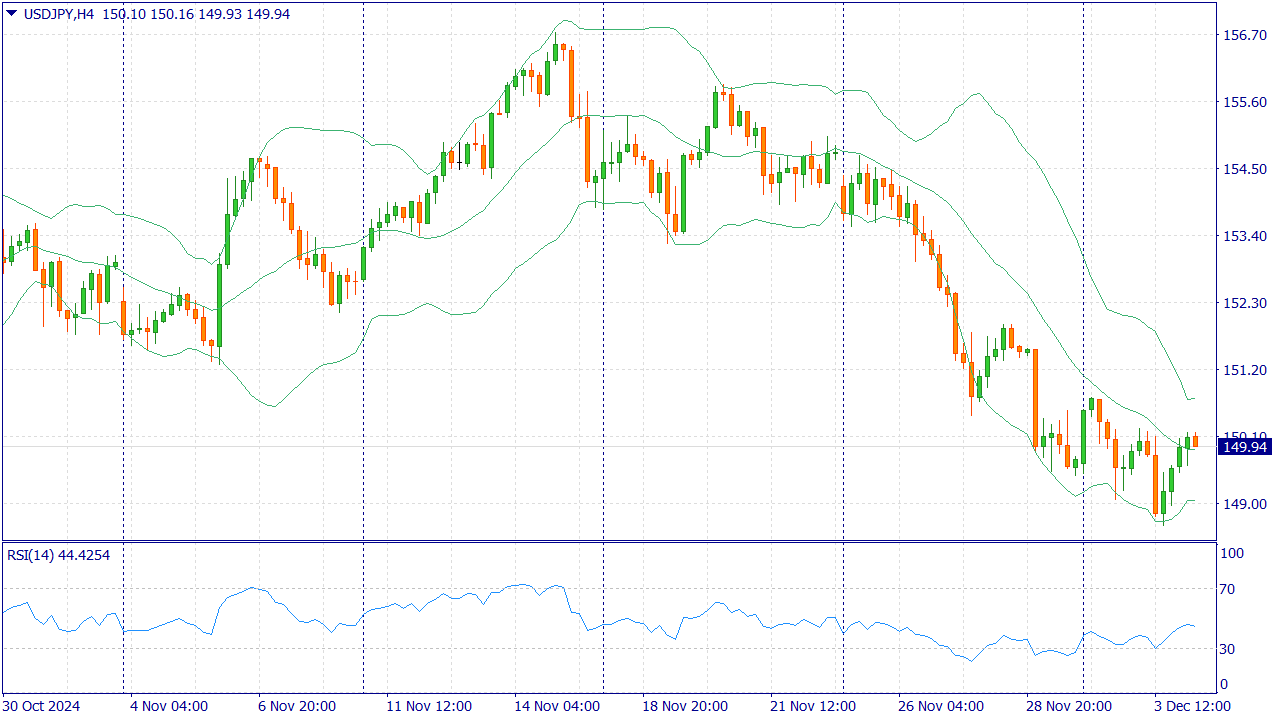
Task: Select the 149.00 price scale label
Action: [x=1243, y=504]
